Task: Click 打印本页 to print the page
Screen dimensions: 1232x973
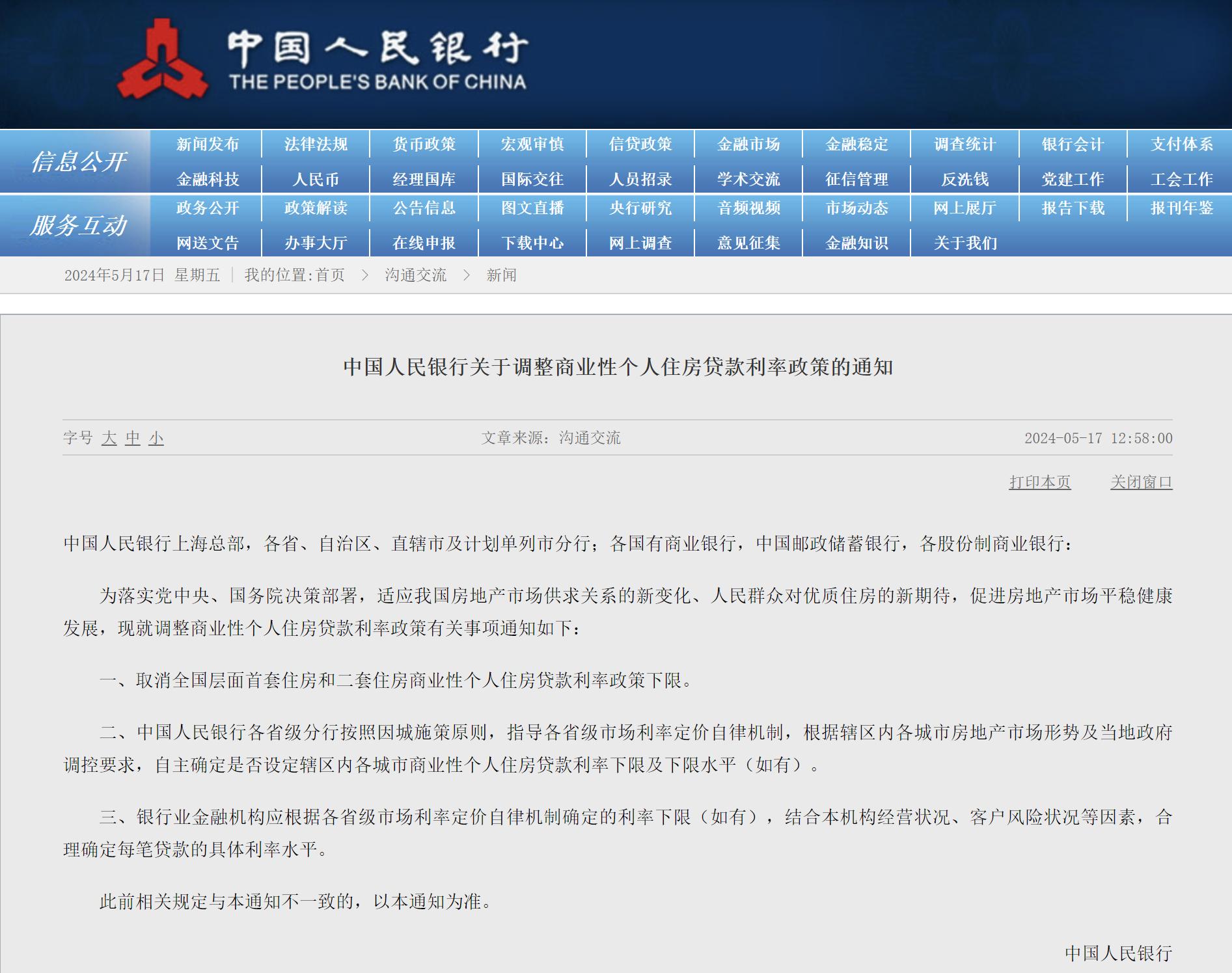Action: point(1039,482)
